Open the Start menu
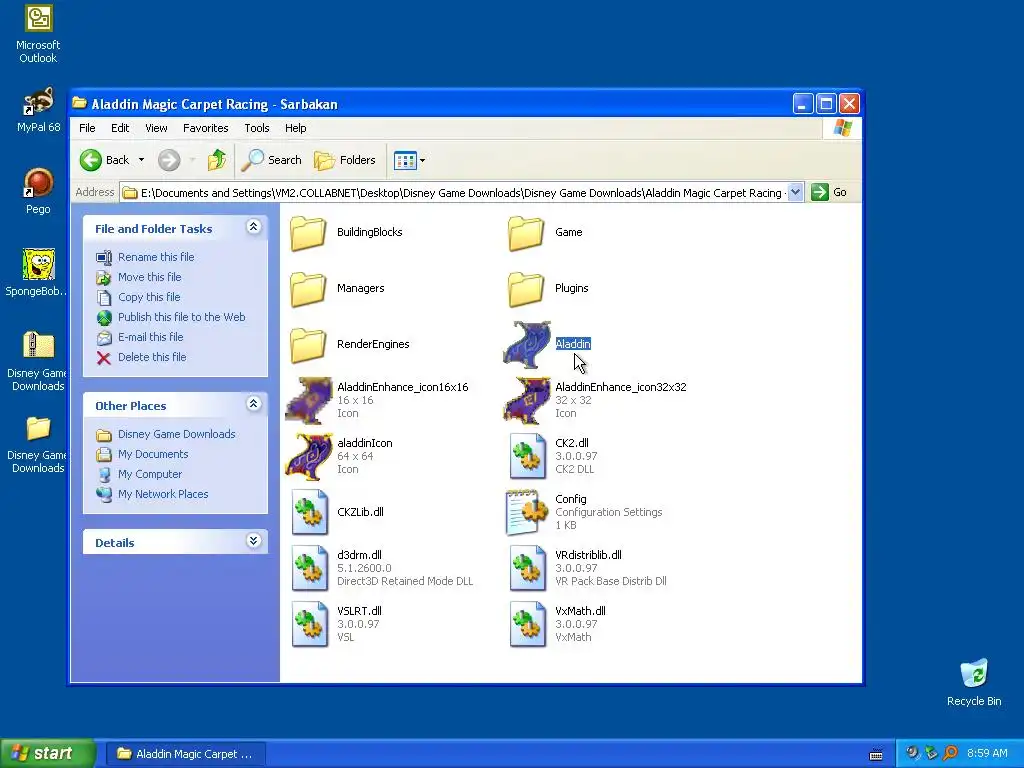This screenshot has width=1024, height=768. [x=48, y=753]
